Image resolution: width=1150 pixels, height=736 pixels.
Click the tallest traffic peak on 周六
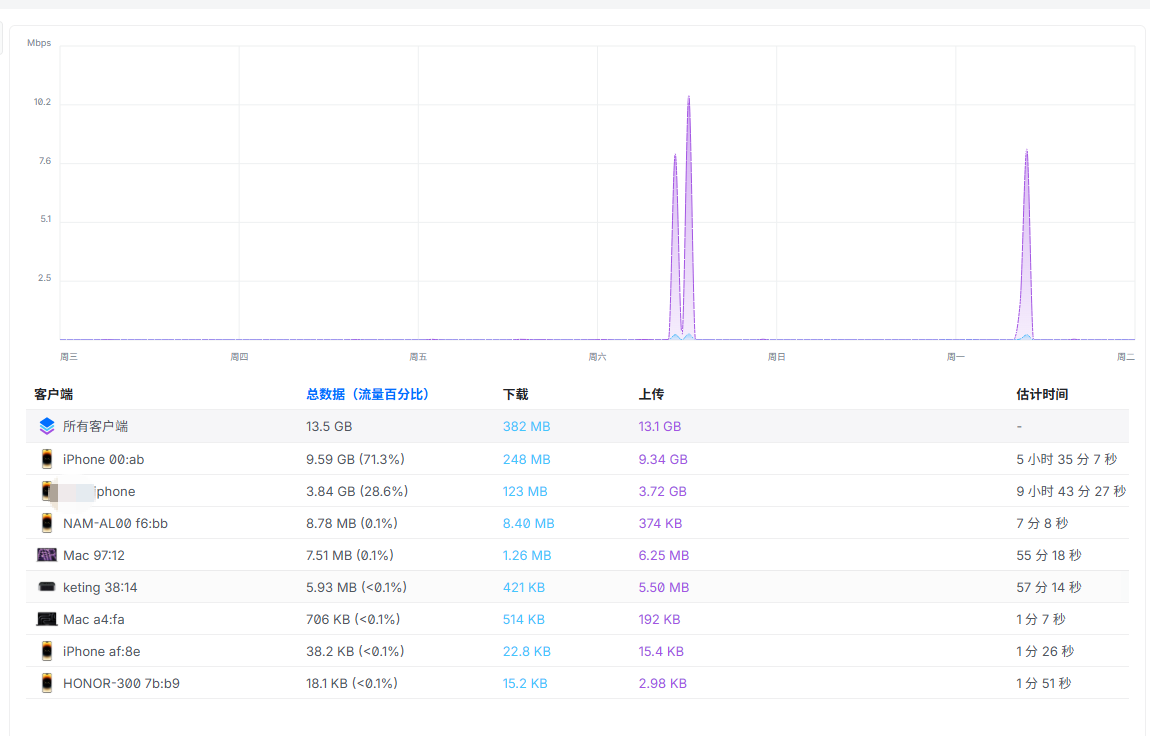(x=689, y=100)
